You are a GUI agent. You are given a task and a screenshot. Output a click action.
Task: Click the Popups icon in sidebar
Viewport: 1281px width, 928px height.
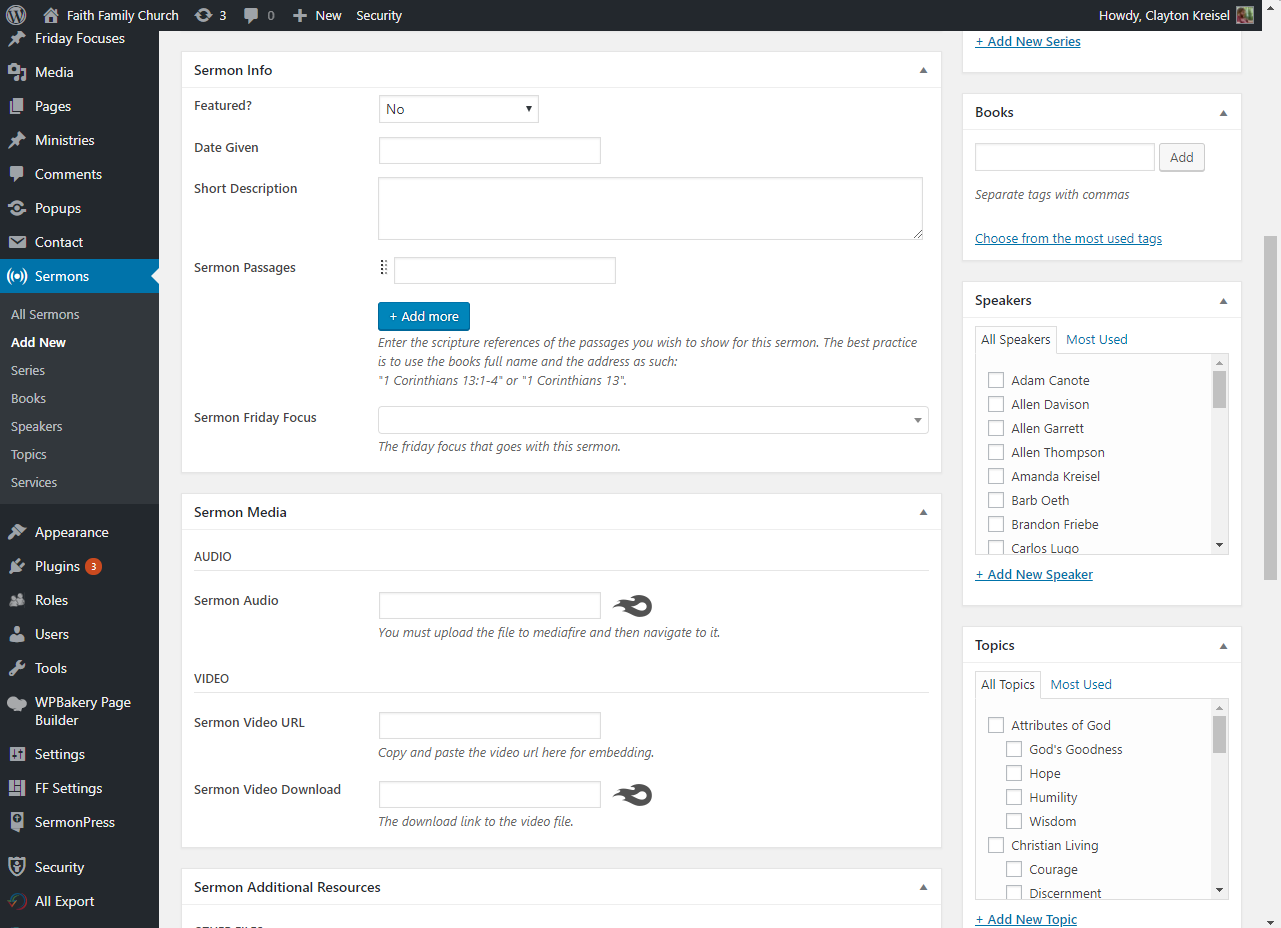coord(17,208)
